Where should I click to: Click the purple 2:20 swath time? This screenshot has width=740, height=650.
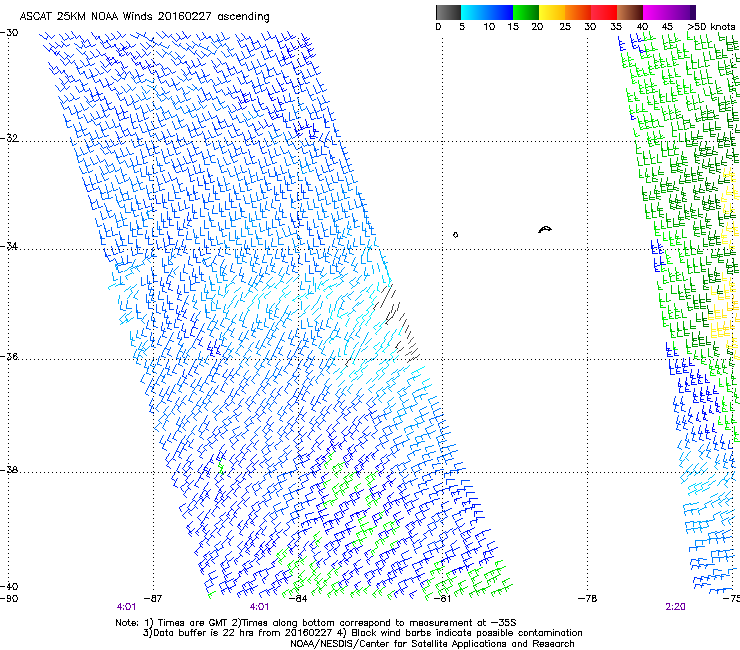click(x=675, y=607)
